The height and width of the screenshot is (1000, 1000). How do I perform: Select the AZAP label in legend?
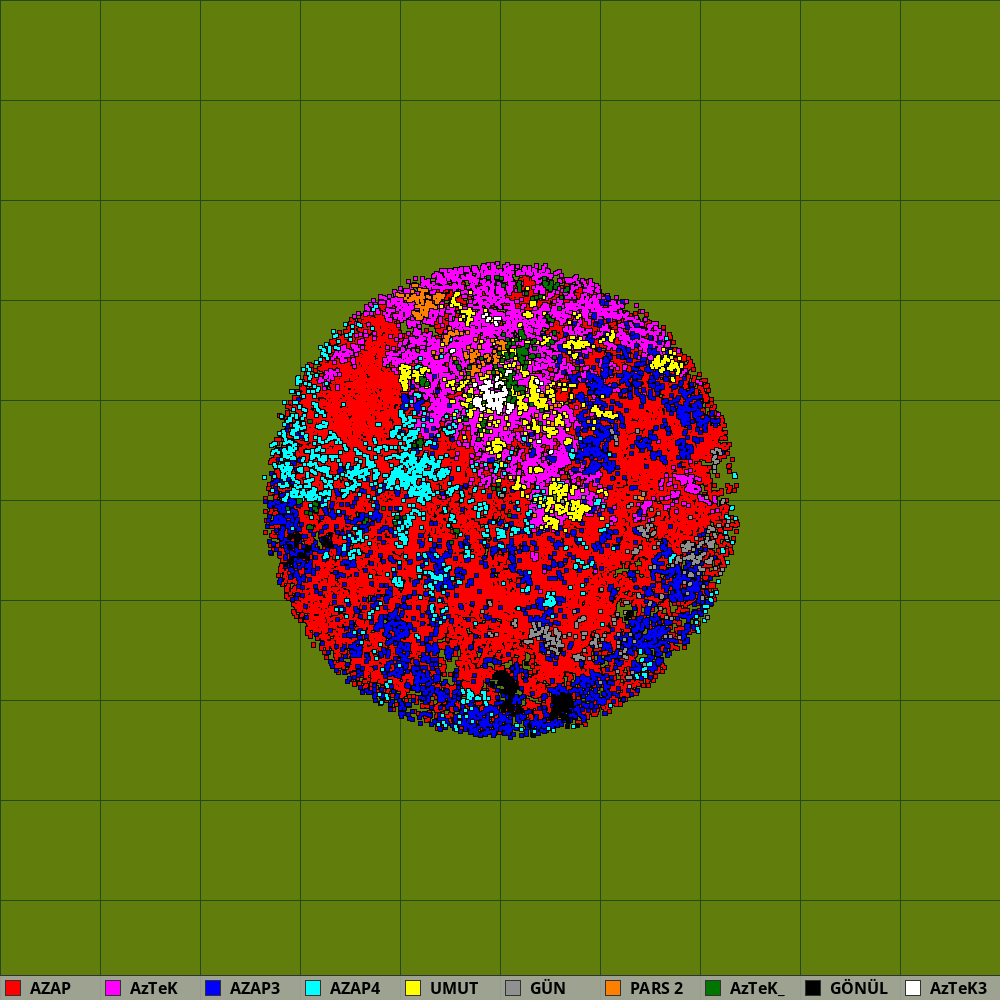click(x=50, y=989)
